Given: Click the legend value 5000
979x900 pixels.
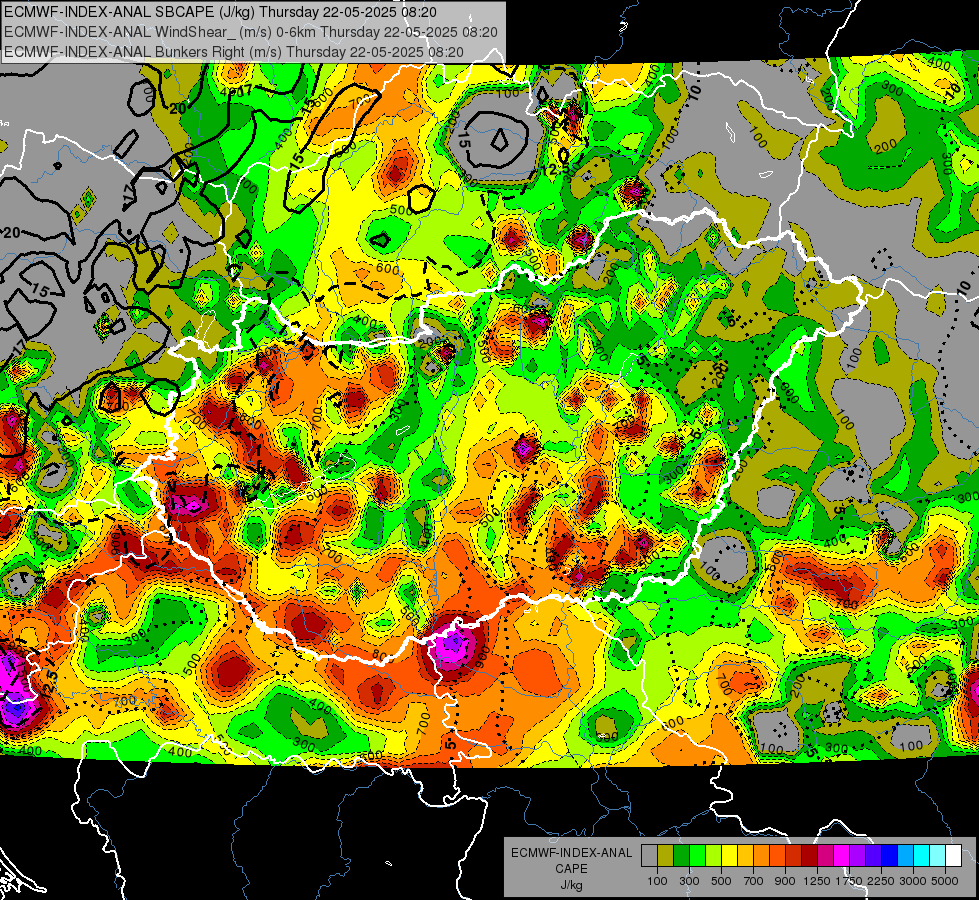Looking at the screenshot, I should 945,881.
